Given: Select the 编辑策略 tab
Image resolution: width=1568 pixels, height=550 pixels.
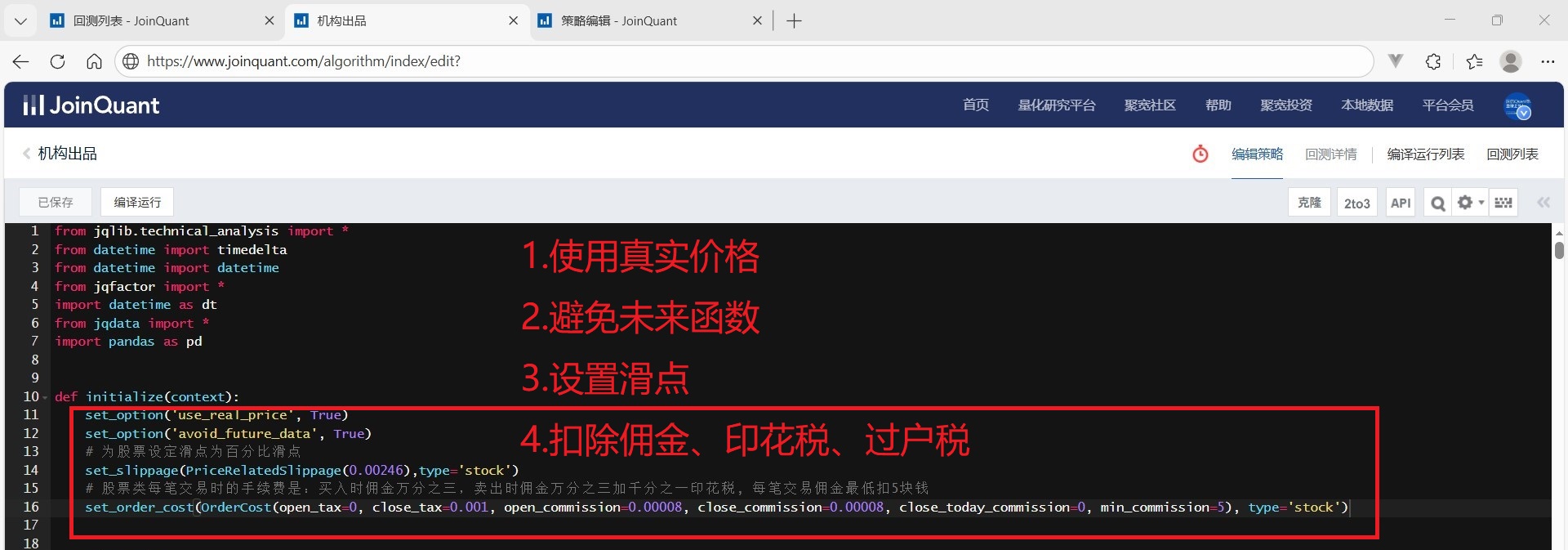Looking at the screenshot, I should [x=1258, y=154].
